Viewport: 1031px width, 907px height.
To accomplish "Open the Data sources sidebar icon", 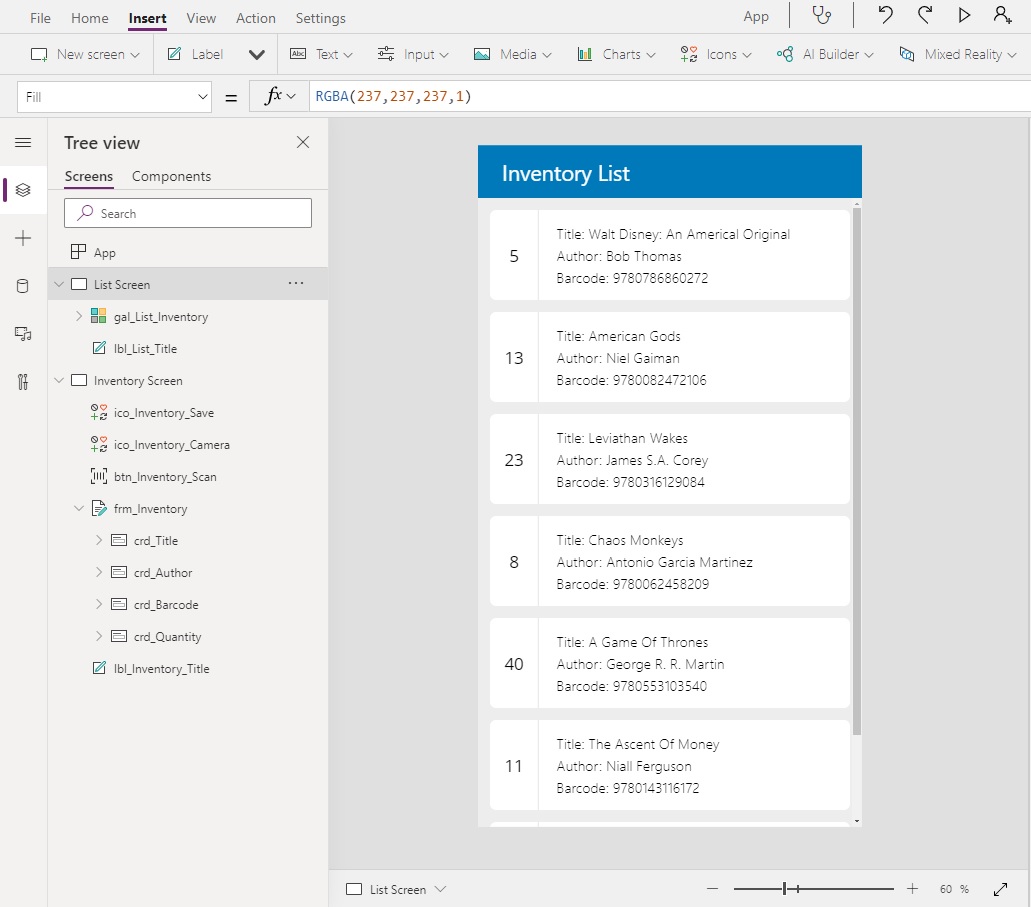I will tap(23, 286).
